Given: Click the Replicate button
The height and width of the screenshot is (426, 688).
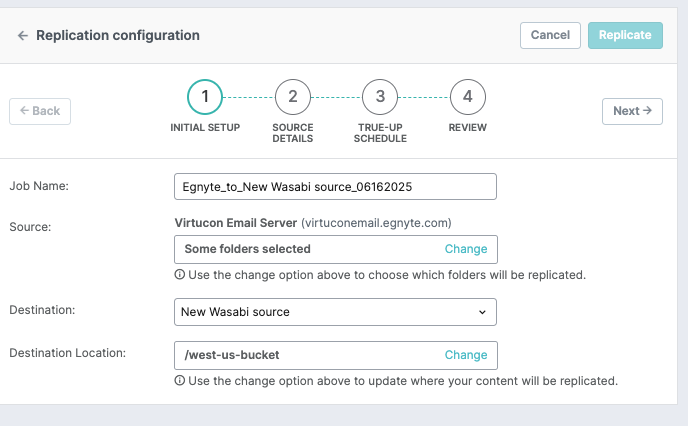Looking at the screenshot, I should pos(625,36).
